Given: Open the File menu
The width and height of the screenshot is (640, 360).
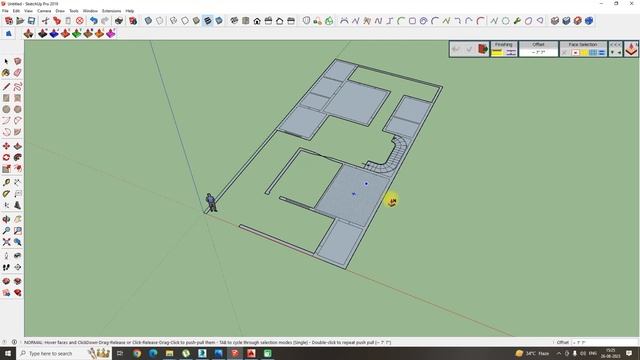Looking at the screenshot, I should pos(5,11).
